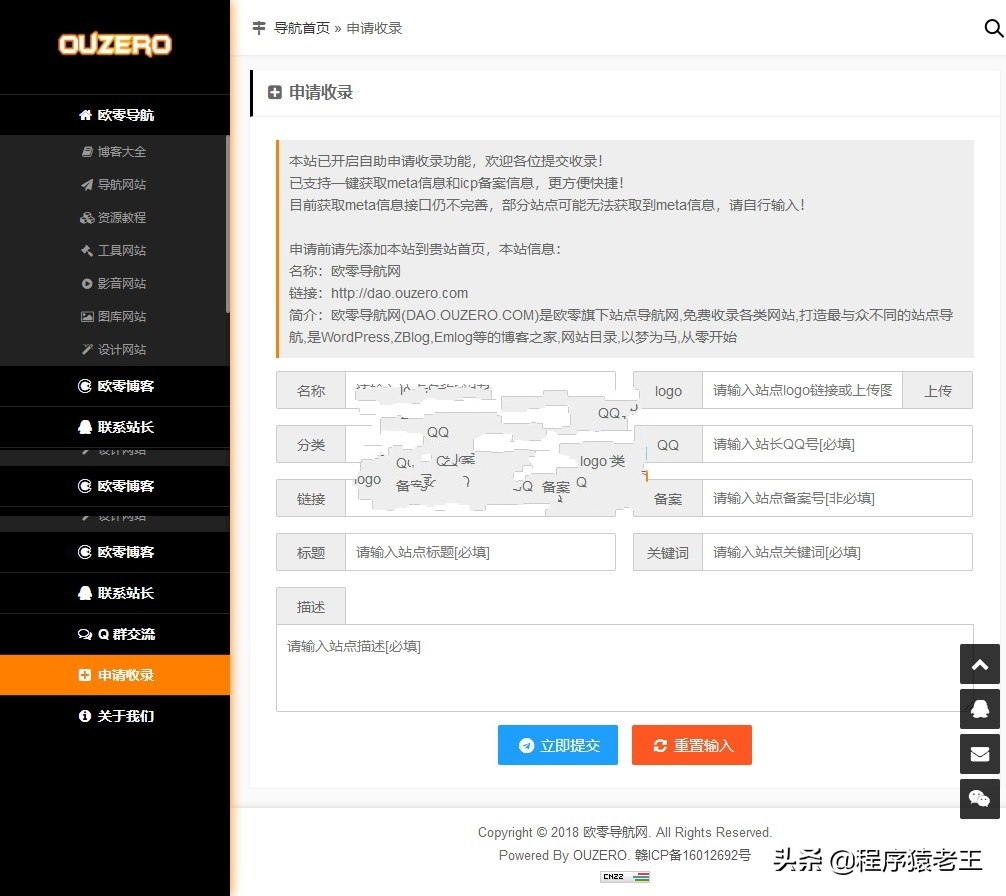Image resolution: width=1006 pixels, height=896 pixels.
Task: Open the search magnifier icon
Action: point(993,28)
